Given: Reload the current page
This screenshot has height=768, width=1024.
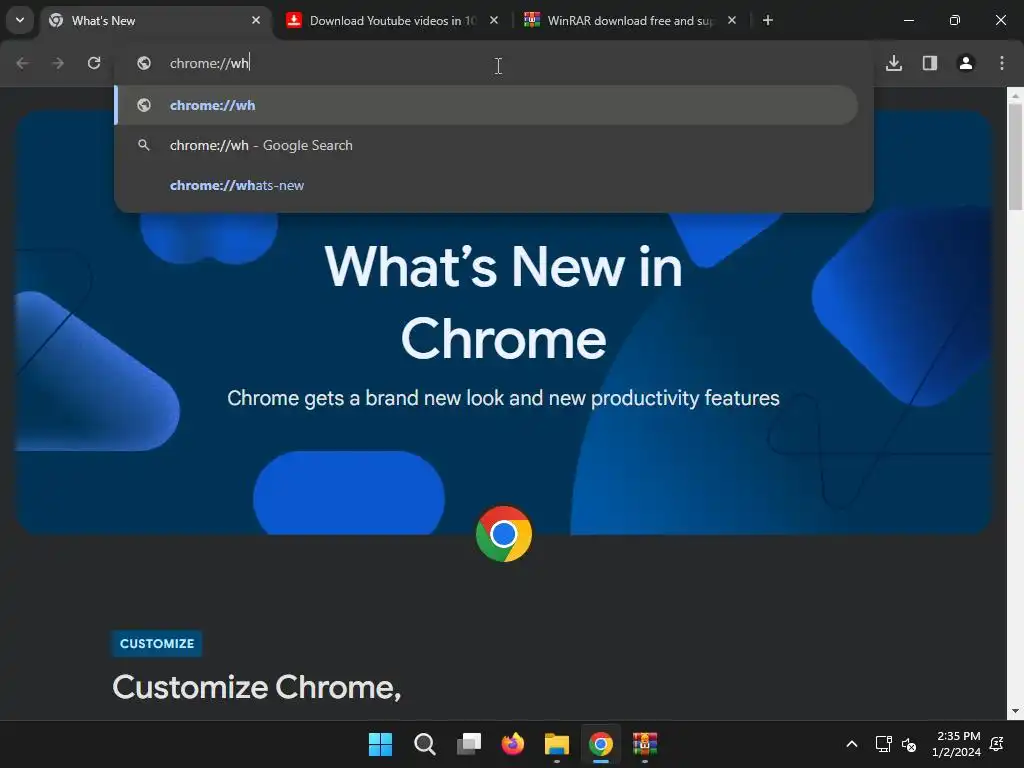Looking at the screenshot, I should tap(94, 63).
